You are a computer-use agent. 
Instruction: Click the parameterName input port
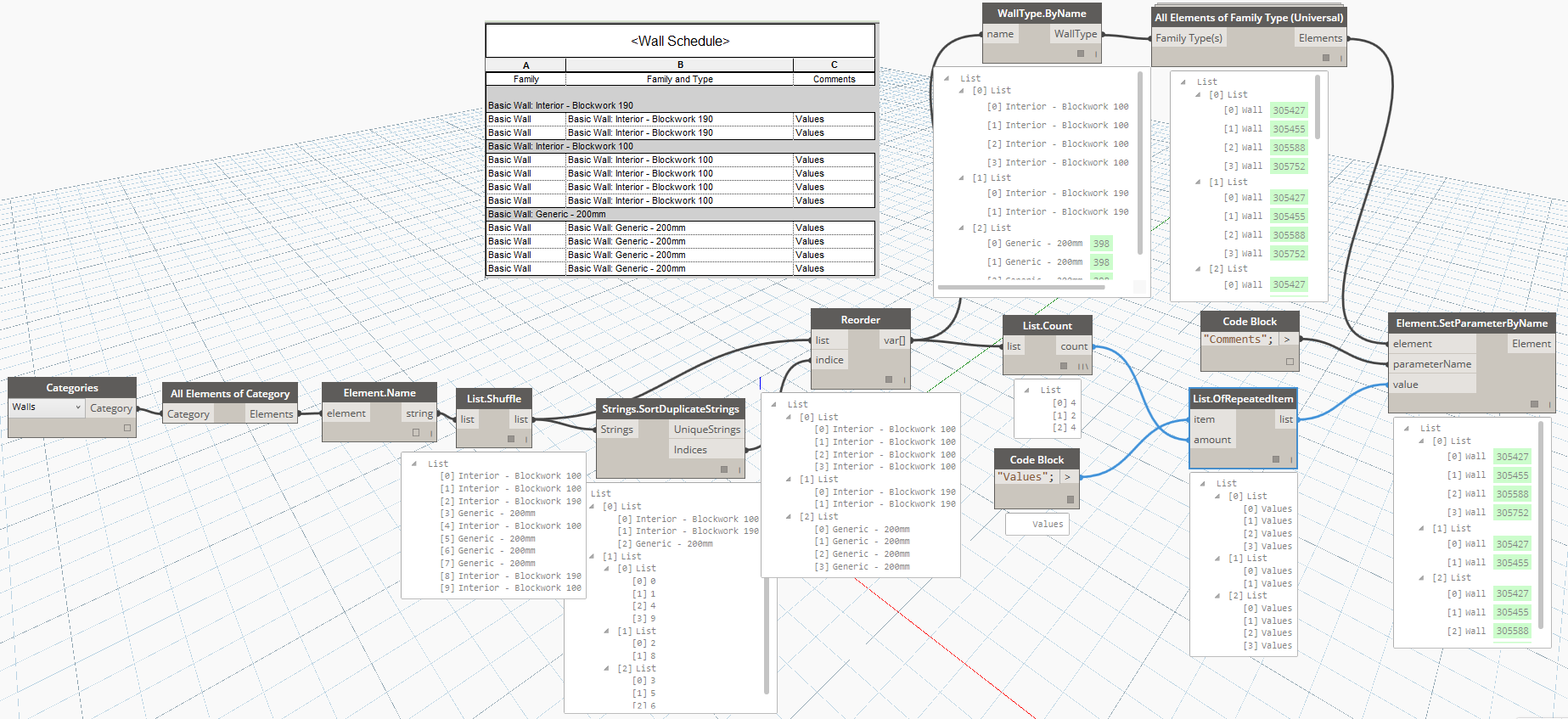[1432, 364]
